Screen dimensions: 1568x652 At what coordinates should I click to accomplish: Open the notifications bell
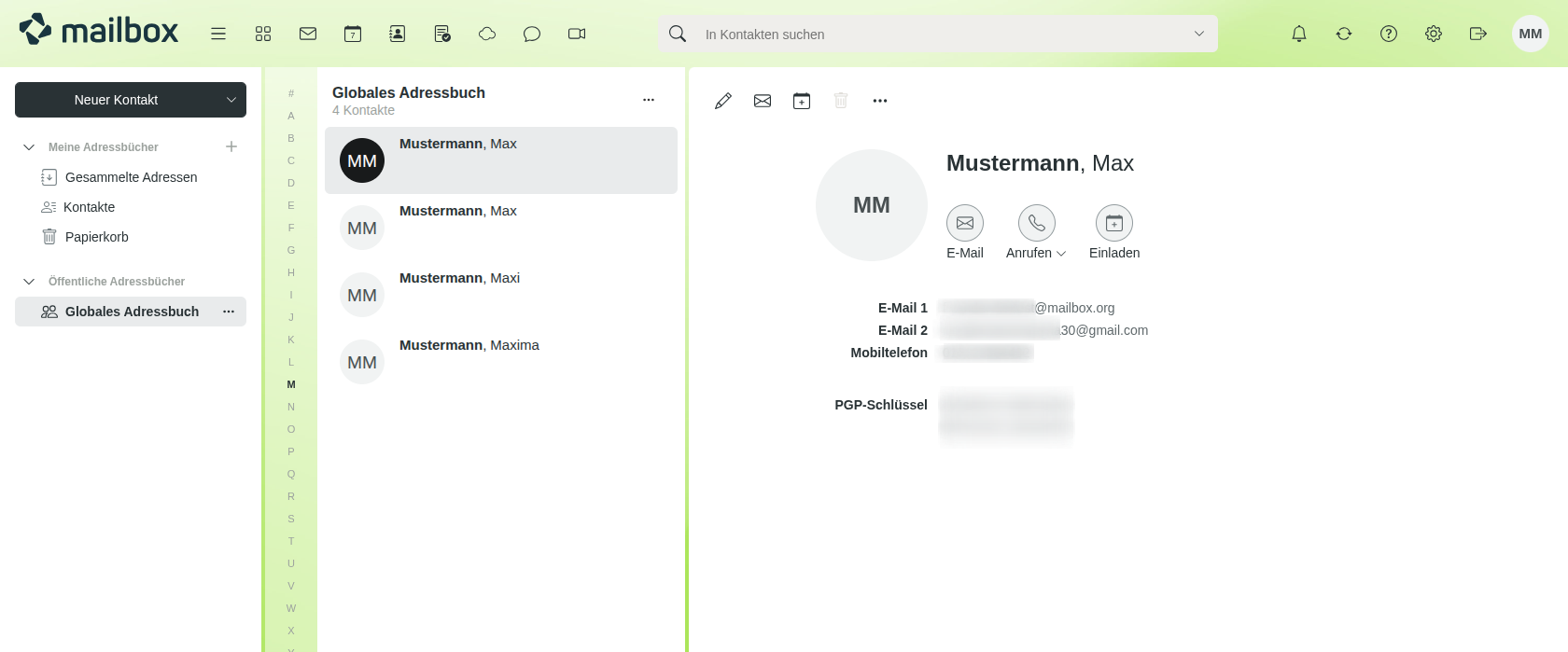pos(1299,34)
